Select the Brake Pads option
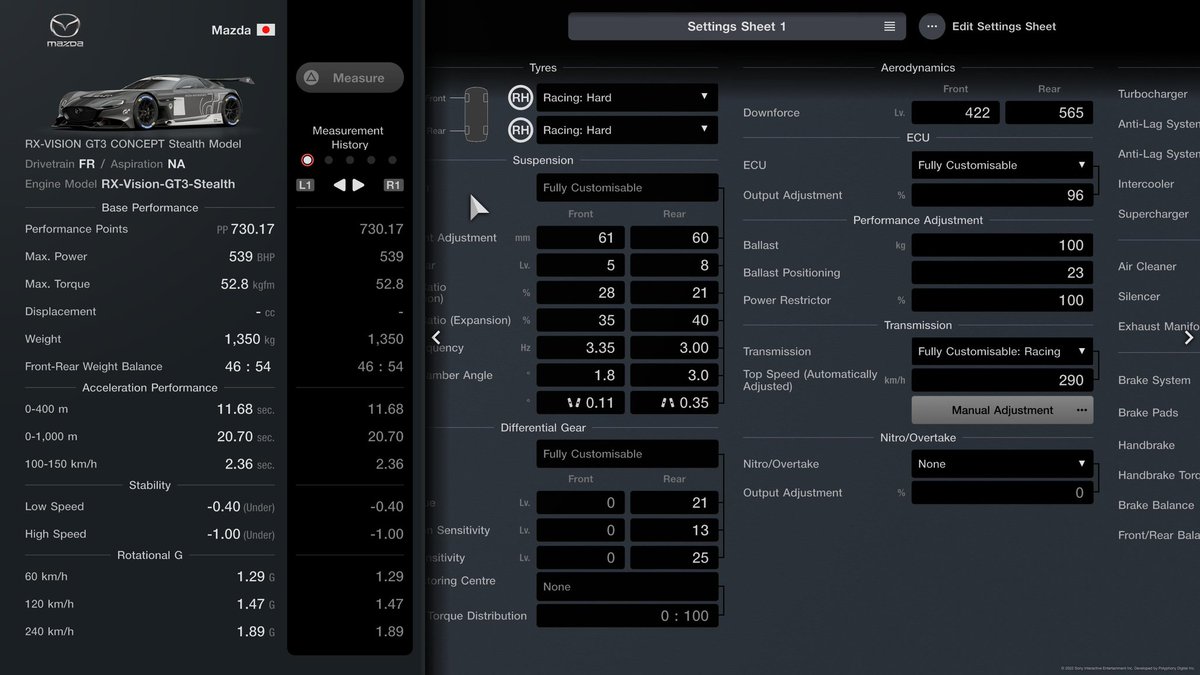Viewport: 1200px width, 675px height. pos(1148,412)
